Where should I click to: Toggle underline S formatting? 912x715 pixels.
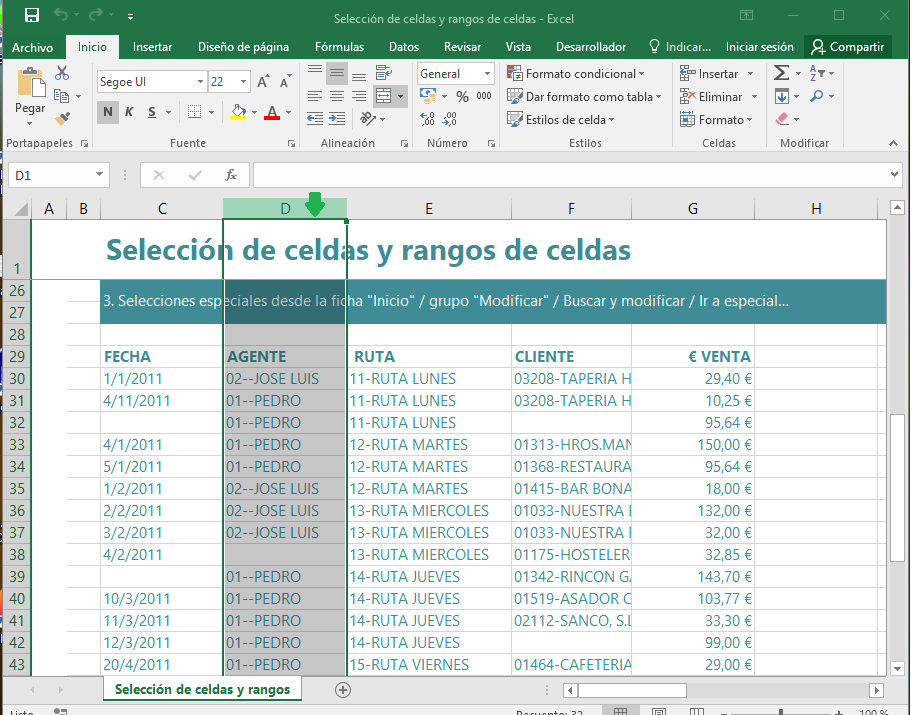152,112
